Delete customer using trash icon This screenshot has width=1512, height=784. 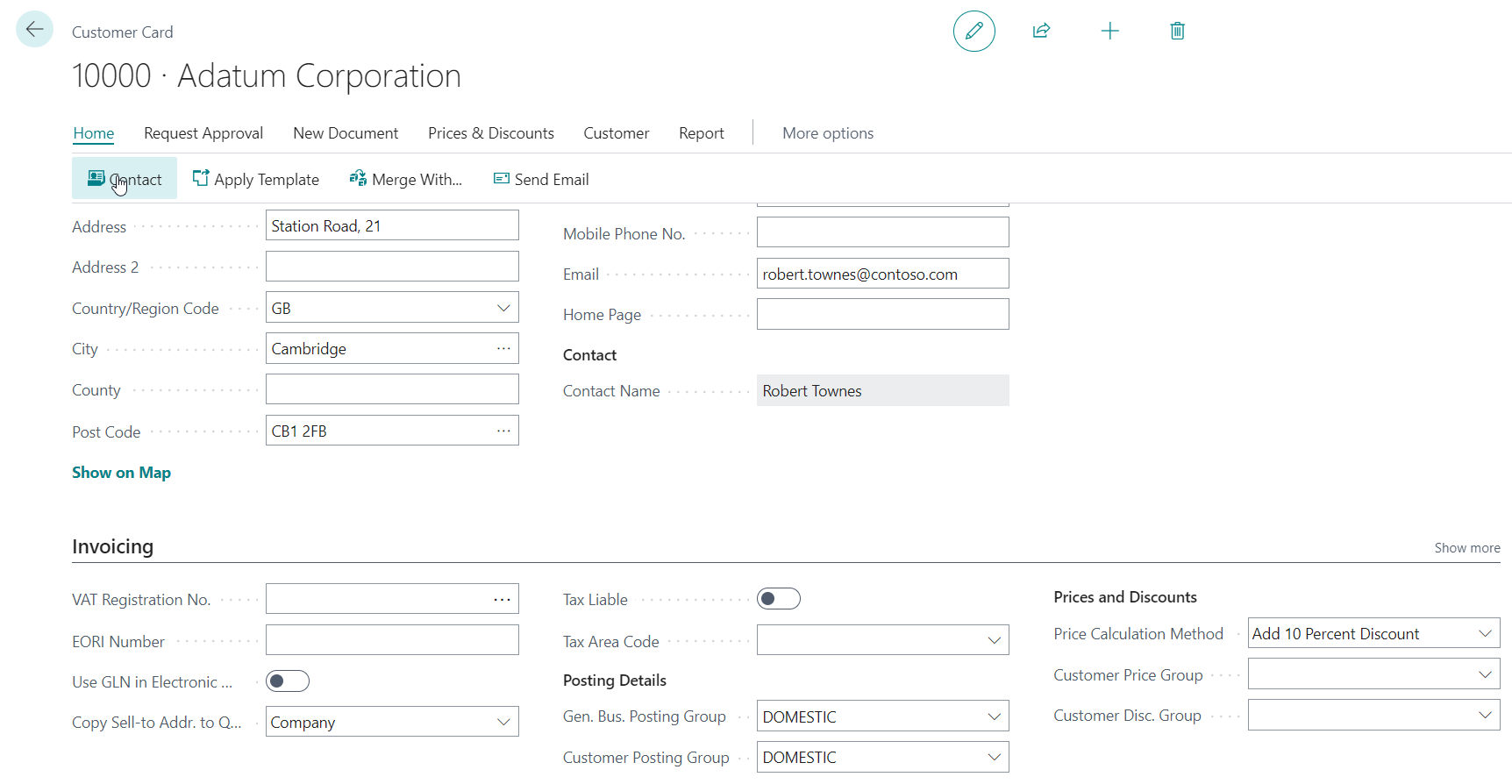pyautogui.click(x=1177, y=31)
